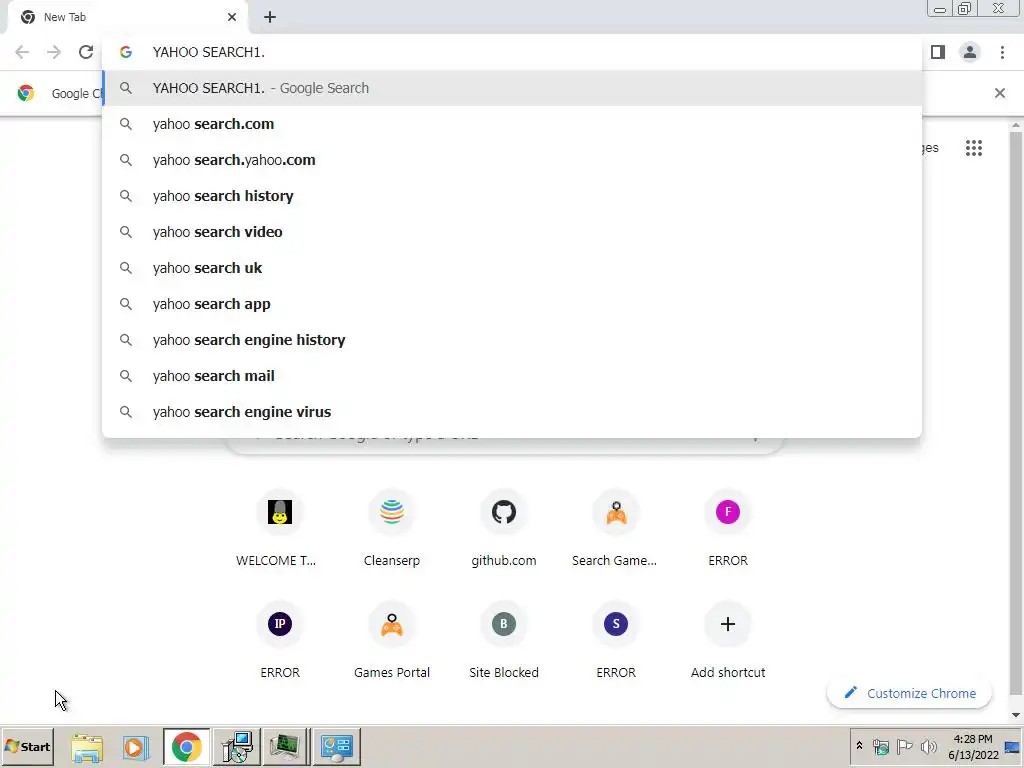This screenshot has height=768, width=1024.
Task: Pick suggestion 'yahoo search mail'
Action: tap(513, 376)
